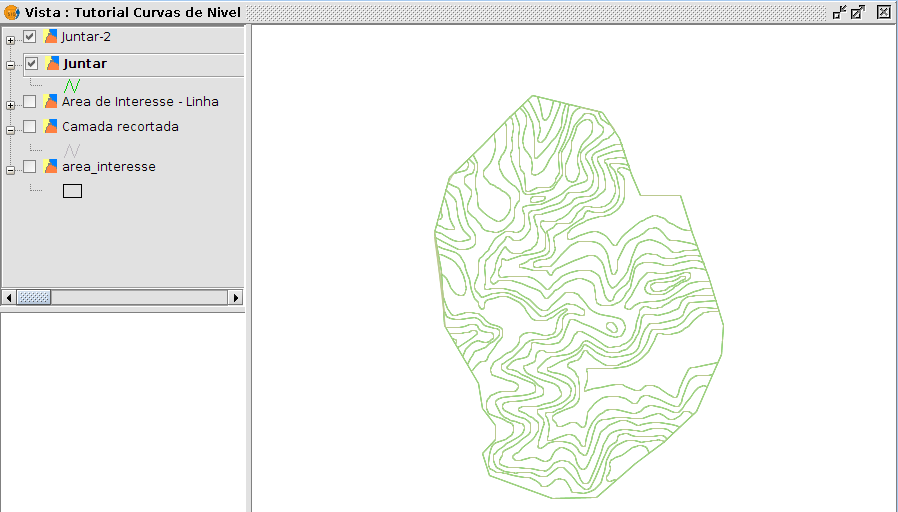Click the Juntar layer type icon

52,63
